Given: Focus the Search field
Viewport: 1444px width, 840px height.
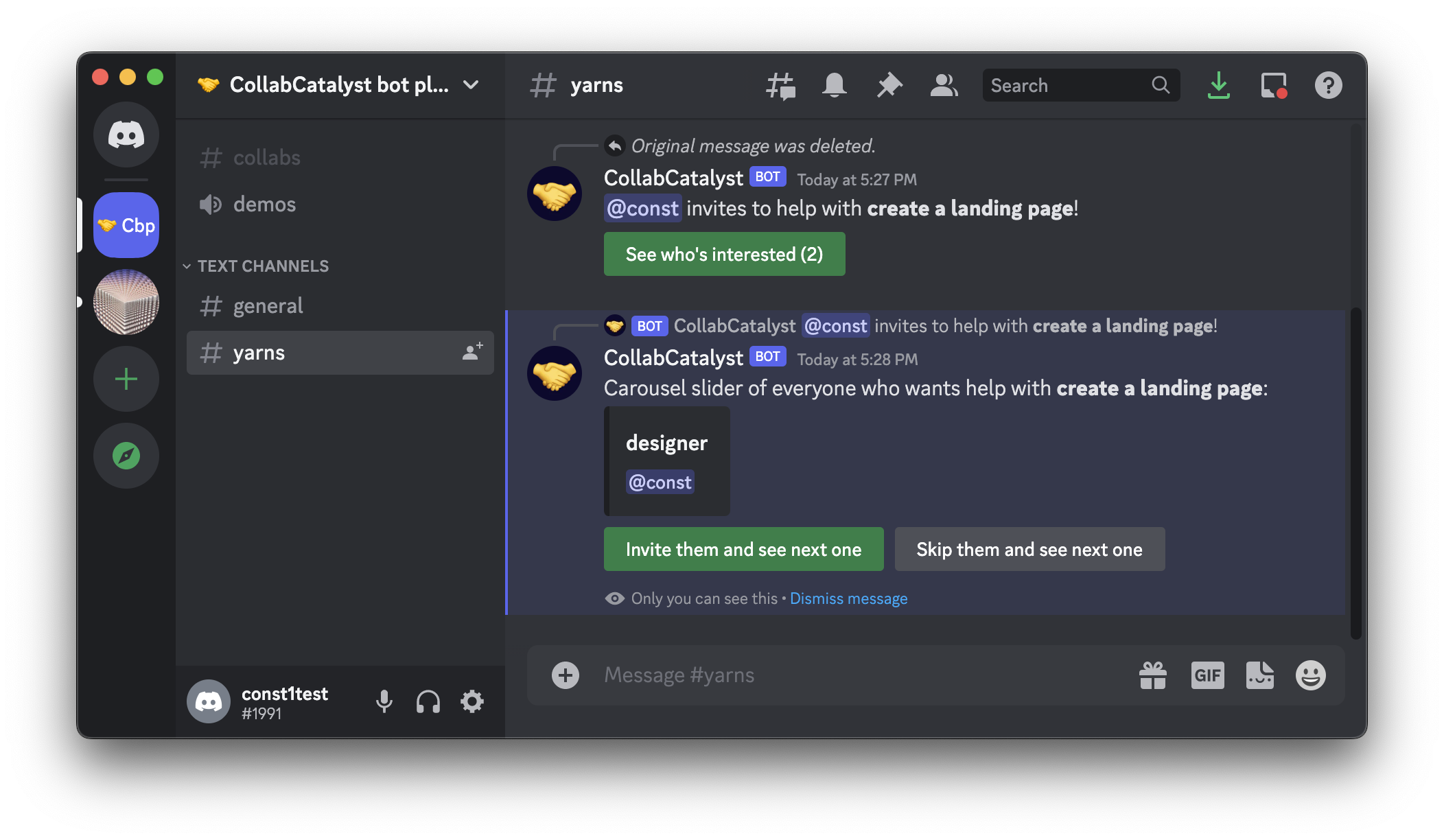Looking at the screenshot, I should tap(1081, 85).
